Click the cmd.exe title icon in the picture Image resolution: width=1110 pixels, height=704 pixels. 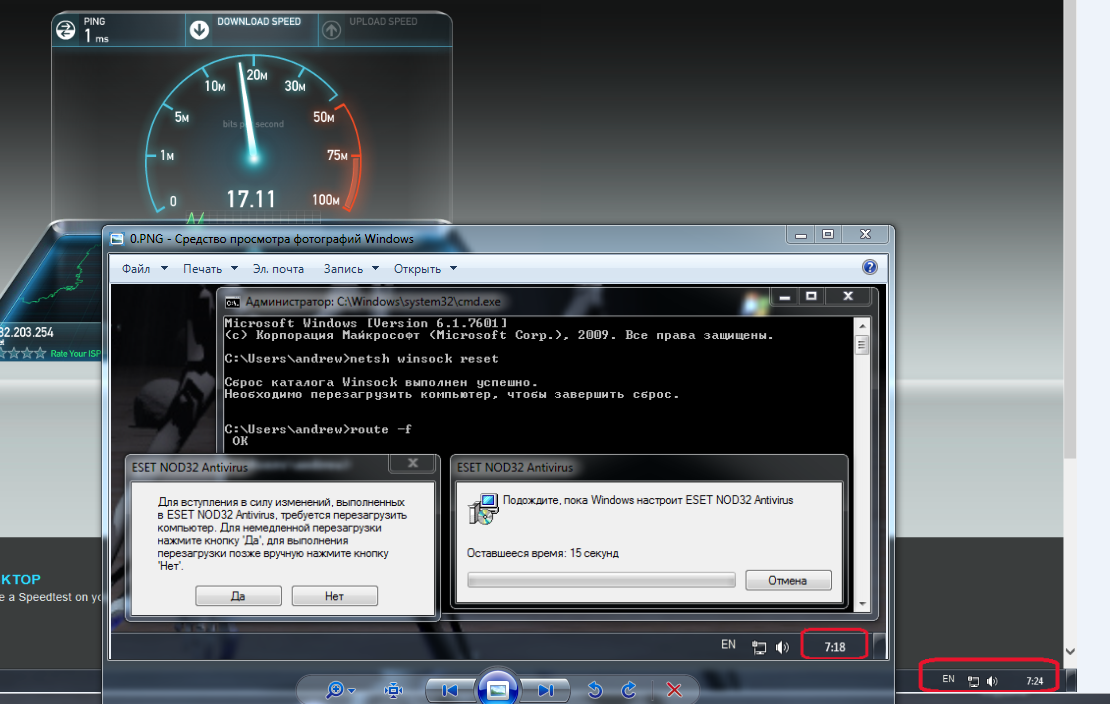(x=232, y=302)
